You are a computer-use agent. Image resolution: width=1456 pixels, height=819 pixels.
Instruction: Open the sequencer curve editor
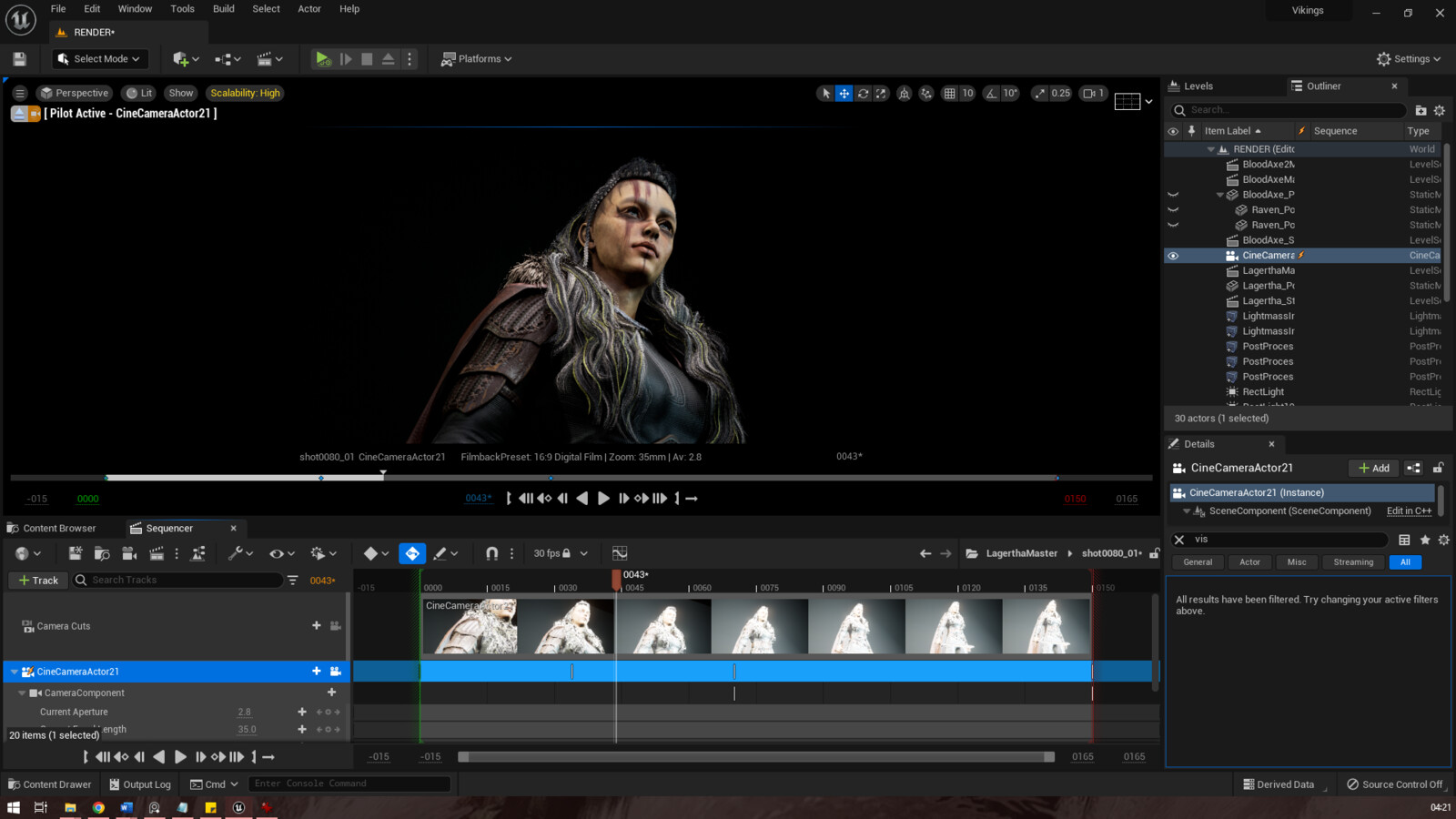click(620, 553)
